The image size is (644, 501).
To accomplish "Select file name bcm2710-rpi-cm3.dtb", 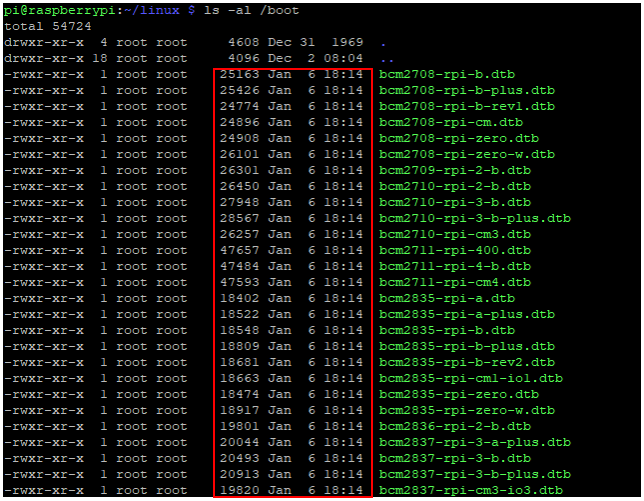I will click(x=455, y=234).
